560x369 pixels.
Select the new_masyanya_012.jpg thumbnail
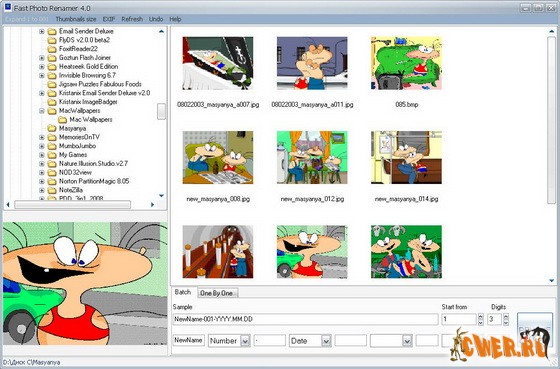pos(312,158)
